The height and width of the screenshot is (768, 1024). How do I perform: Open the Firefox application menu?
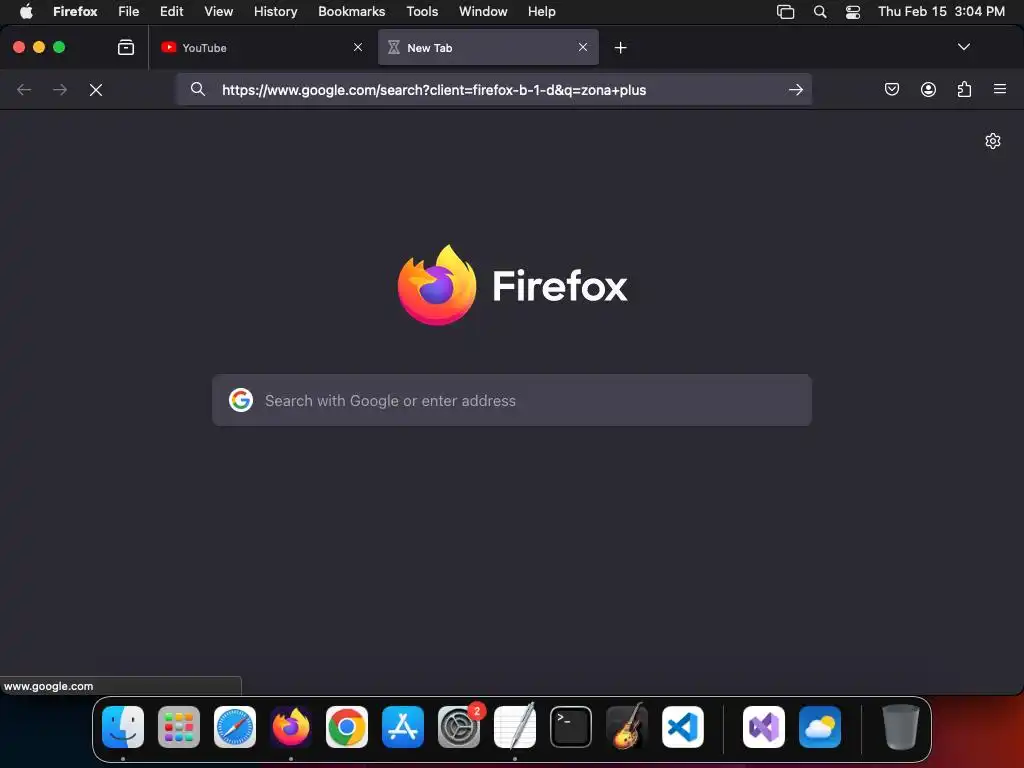75,12
